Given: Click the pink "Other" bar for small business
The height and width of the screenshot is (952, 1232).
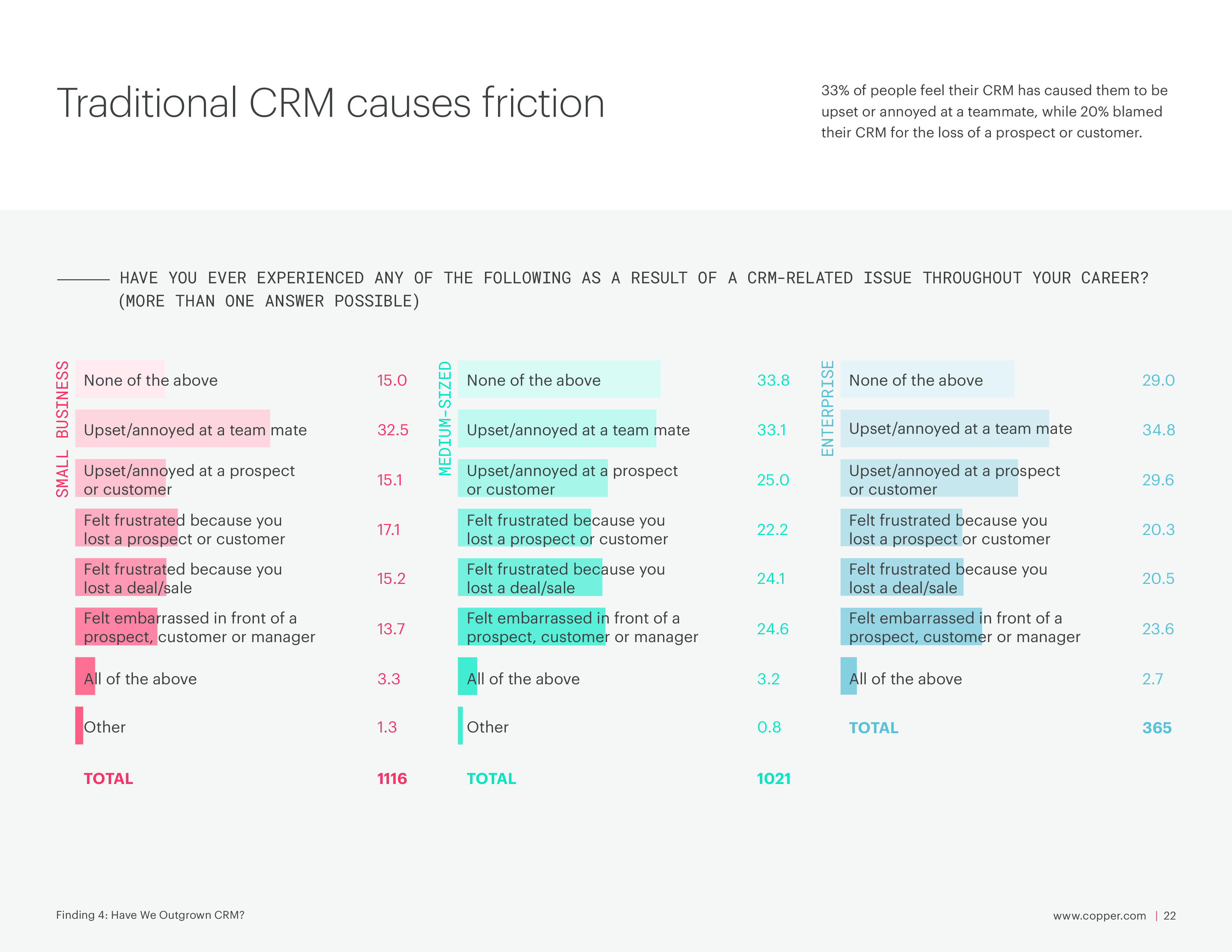Looking at the screenshot, I should tap(79, 725).
